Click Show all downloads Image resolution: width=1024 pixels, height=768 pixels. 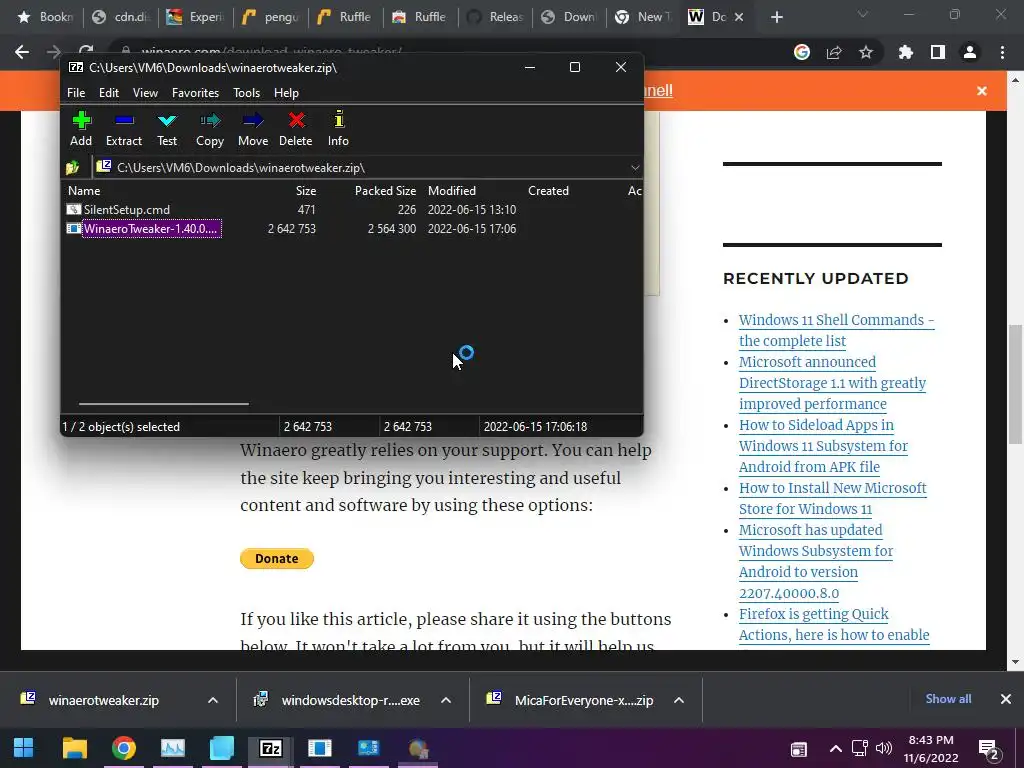click(x=948, y=699)
